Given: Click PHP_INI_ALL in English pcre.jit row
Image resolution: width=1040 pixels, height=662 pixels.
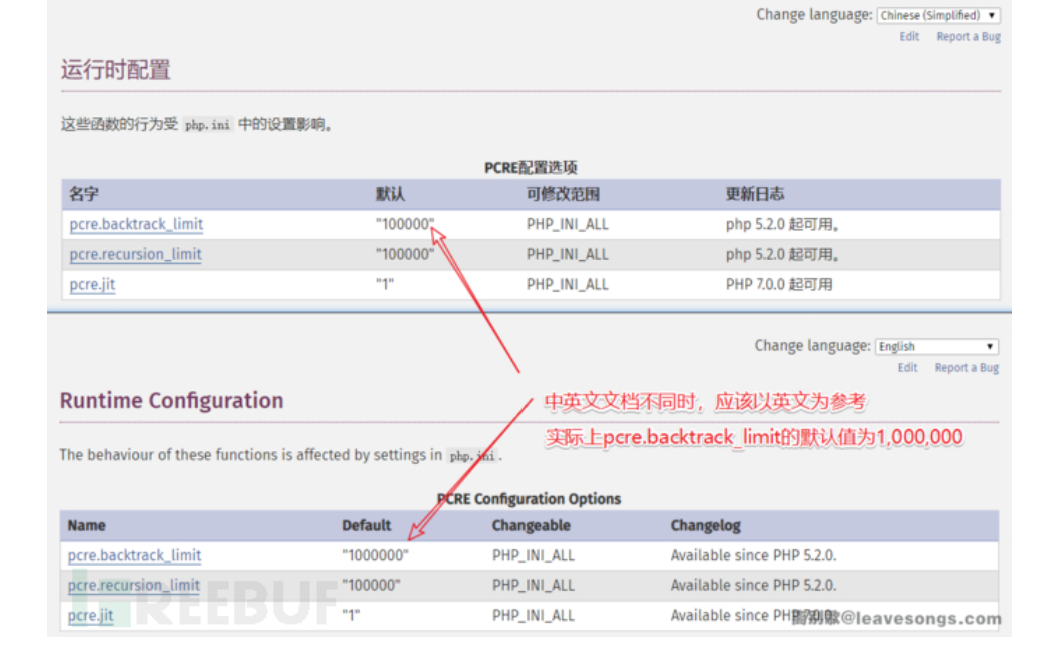Looking at the screenshot, I should tap(533, 616).
